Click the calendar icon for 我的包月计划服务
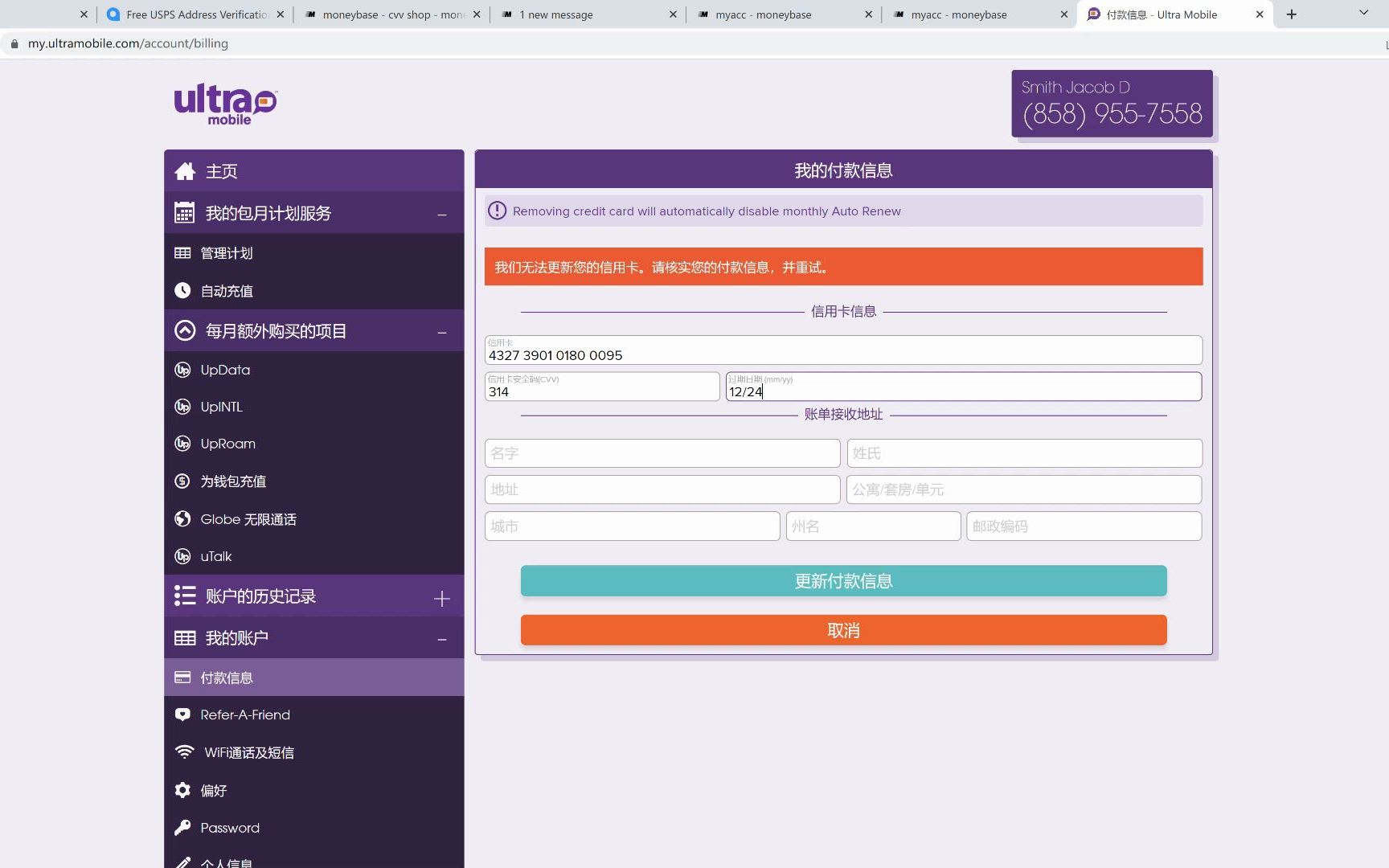This screenshot has width=1389, height=868. click(x=184, y=213)
